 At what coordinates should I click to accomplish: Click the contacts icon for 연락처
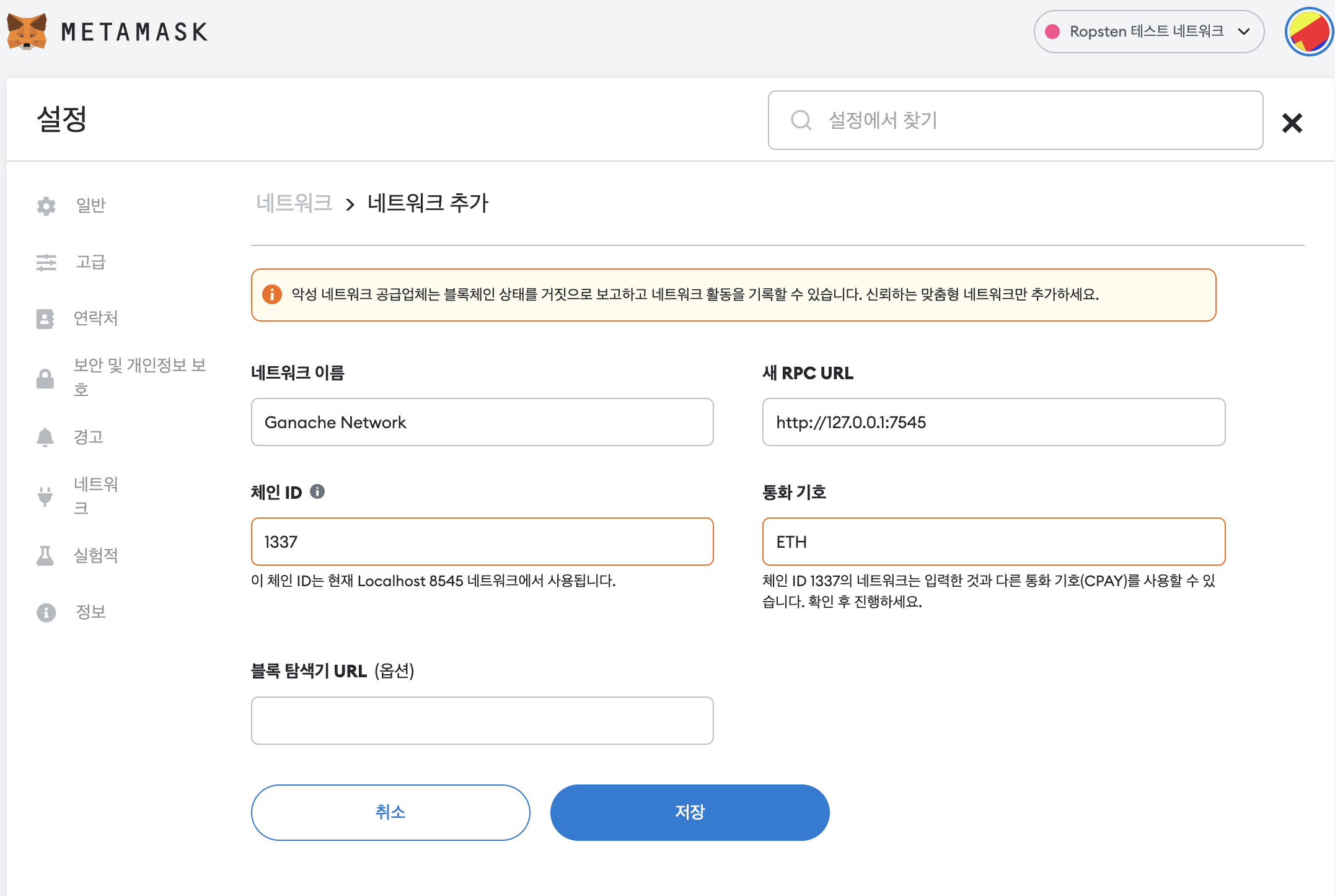click(45, 319)
